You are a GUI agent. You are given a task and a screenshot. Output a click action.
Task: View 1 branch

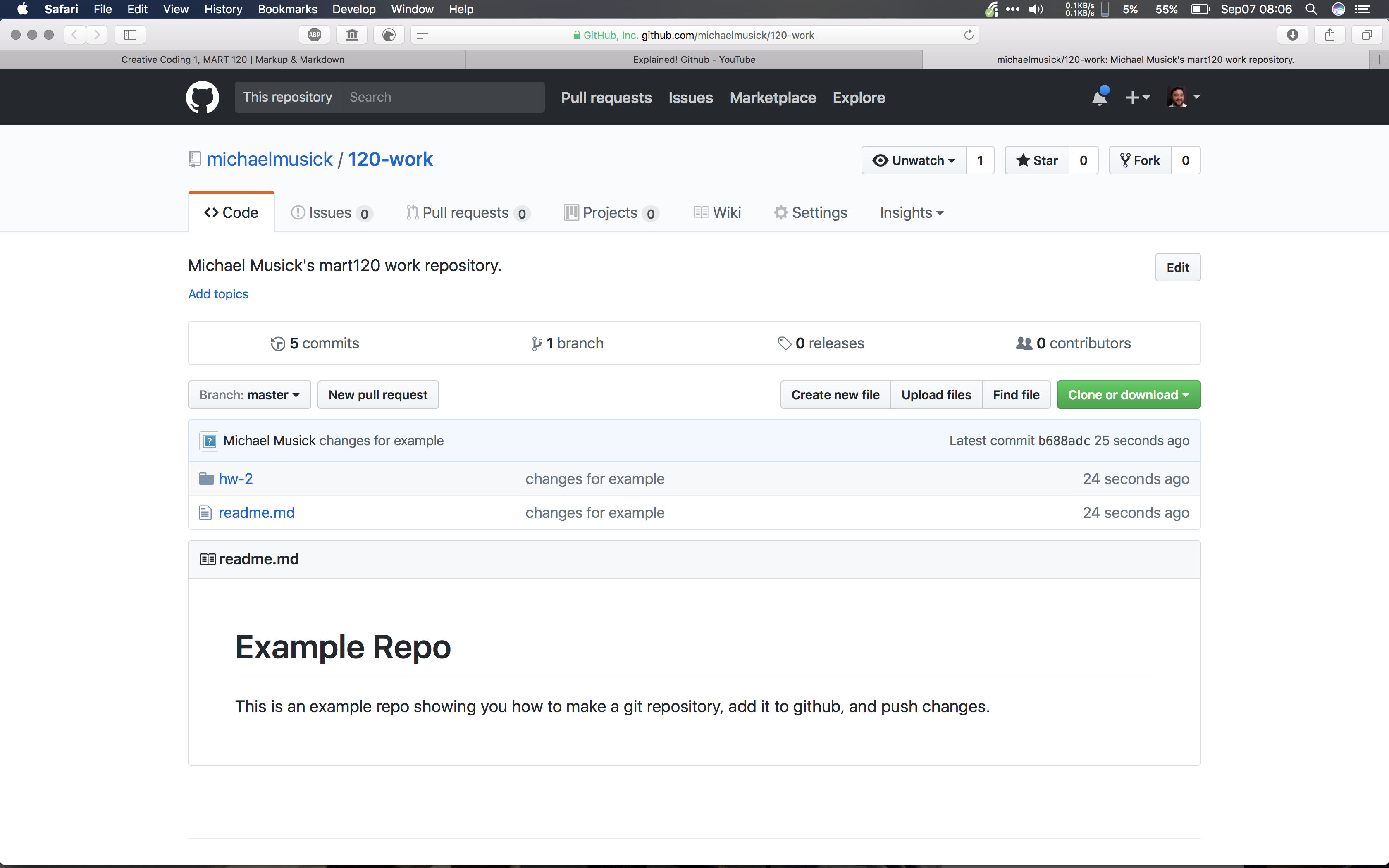pos(567,343)
